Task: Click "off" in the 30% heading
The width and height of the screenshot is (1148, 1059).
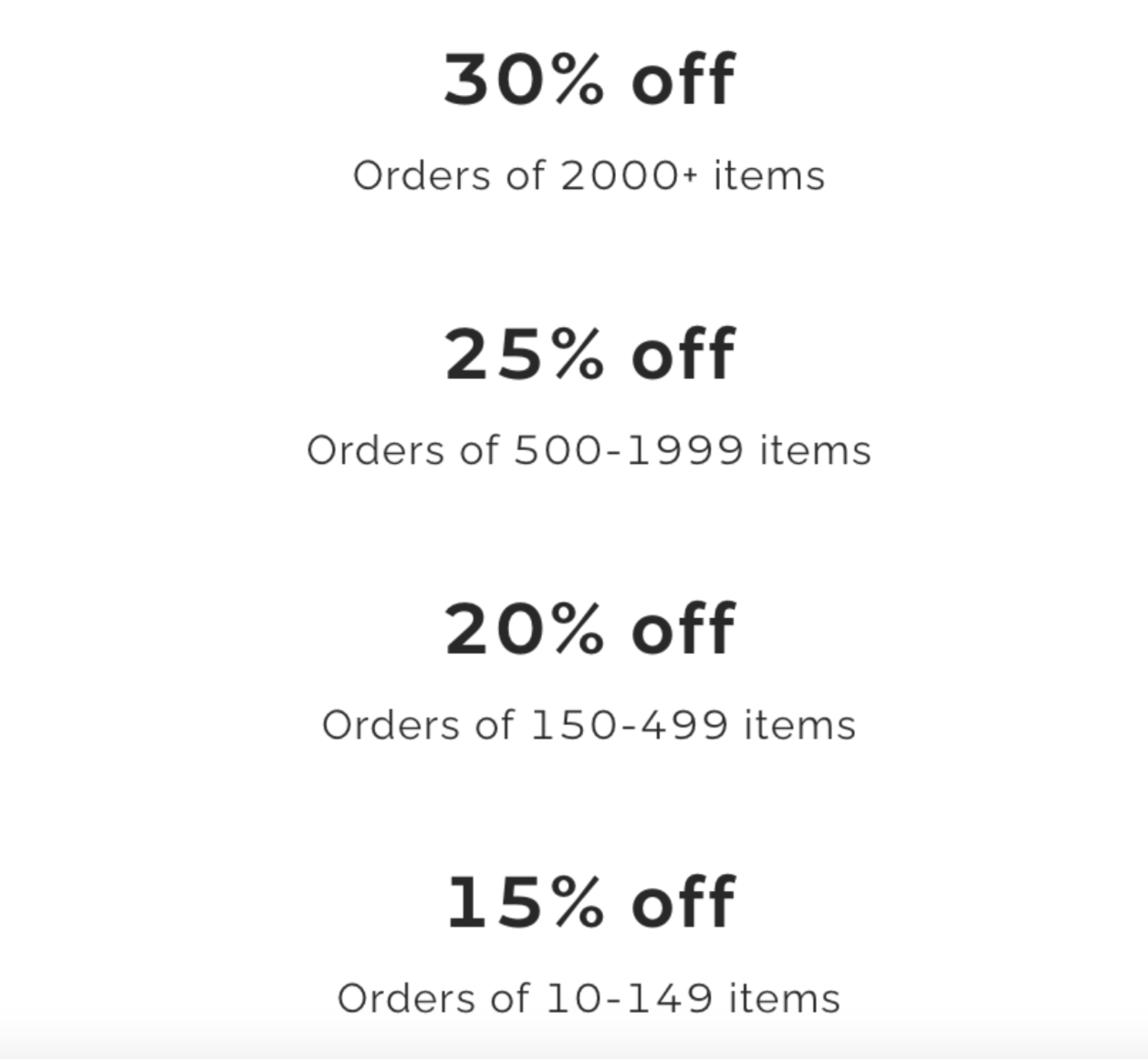Action: (683, 79)
